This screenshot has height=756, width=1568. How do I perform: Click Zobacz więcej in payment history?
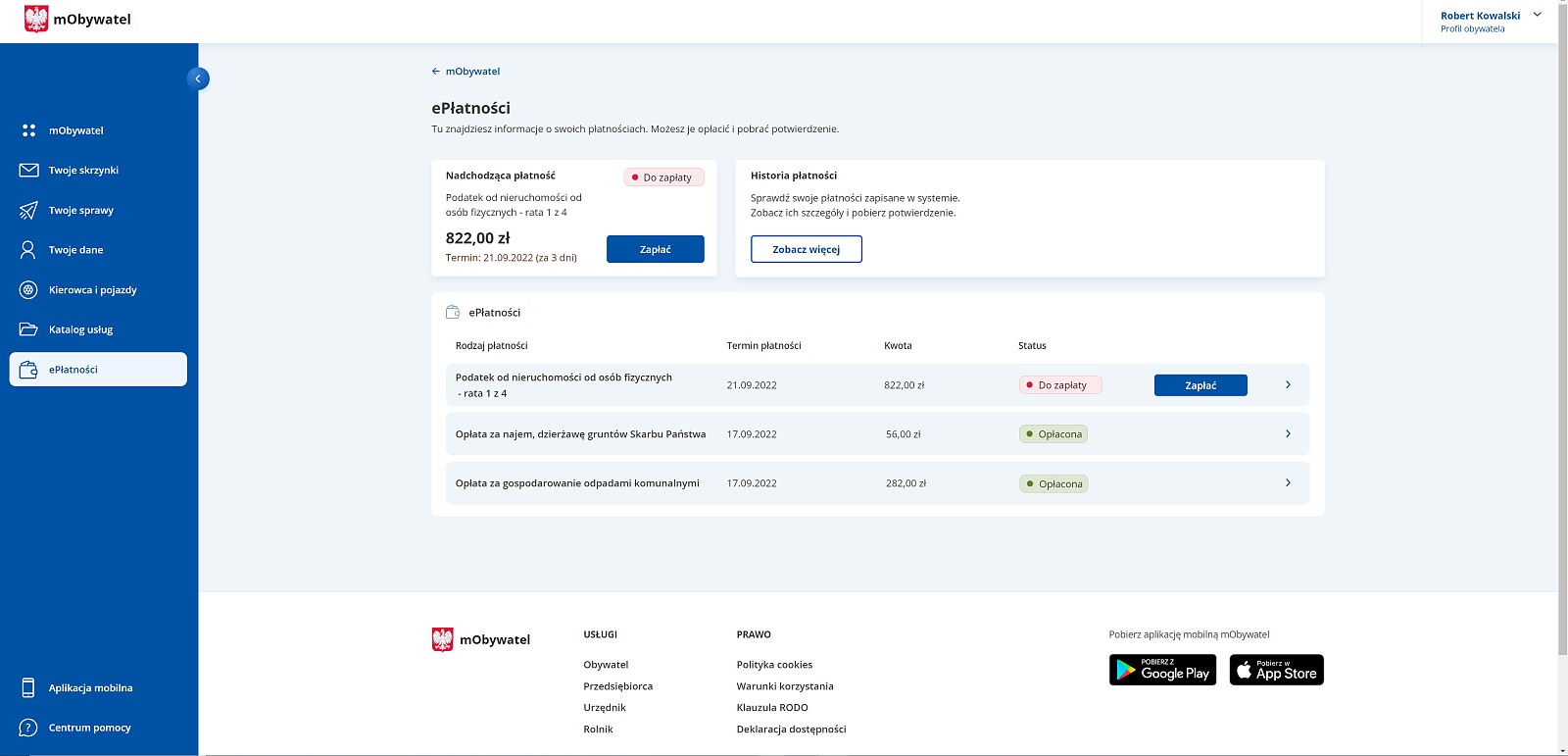(x=806, y=250)
